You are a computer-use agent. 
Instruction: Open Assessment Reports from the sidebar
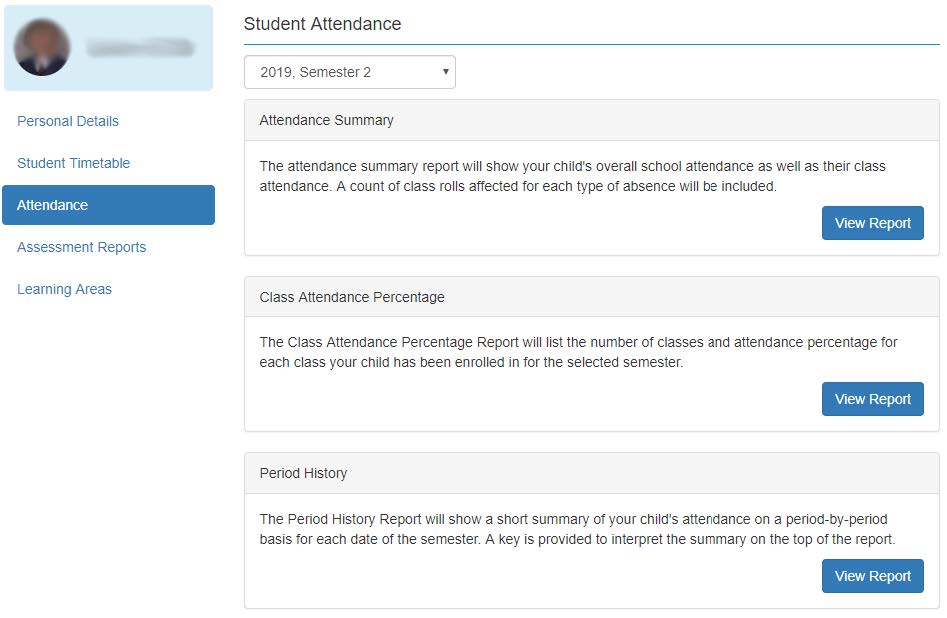(x=81, y=247)
